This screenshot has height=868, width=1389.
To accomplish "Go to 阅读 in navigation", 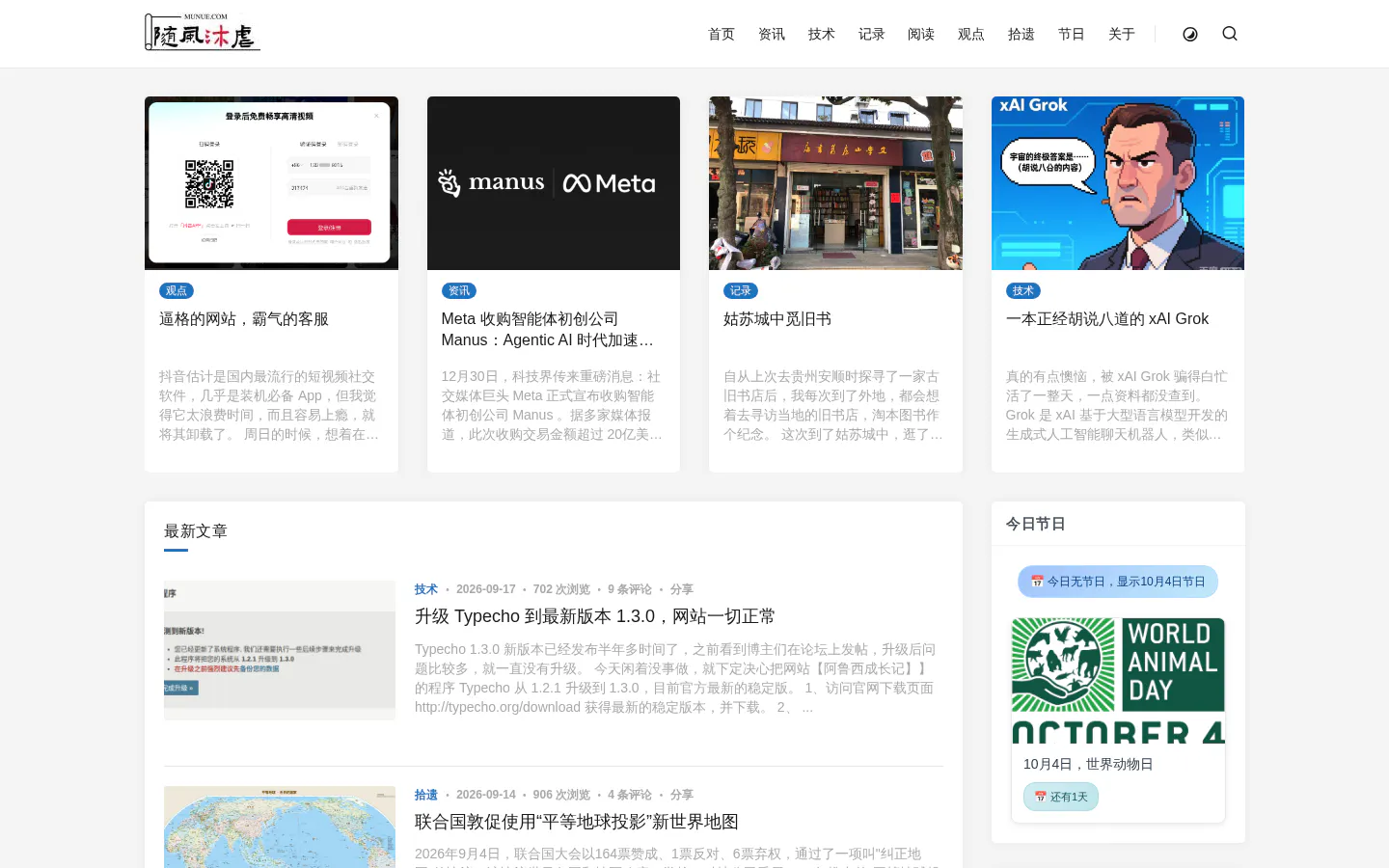I will [921, 34].
